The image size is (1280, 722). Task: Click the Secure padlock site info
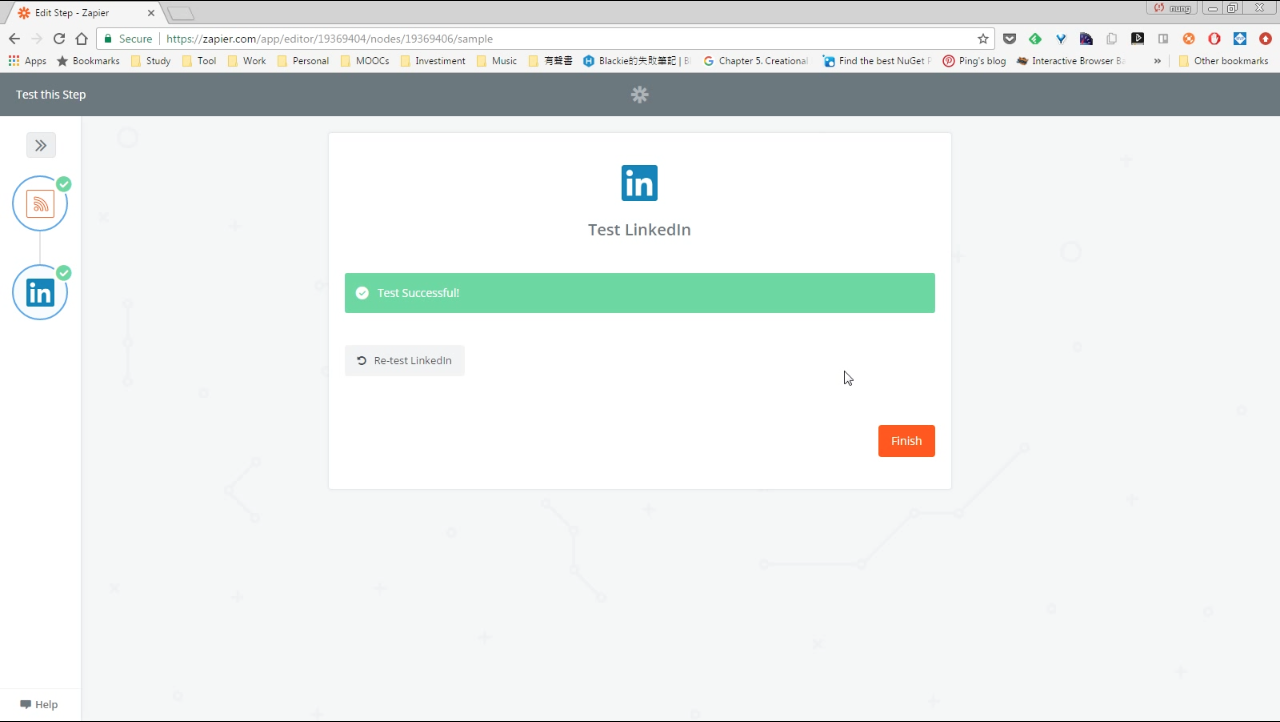[x=128, y=39]
